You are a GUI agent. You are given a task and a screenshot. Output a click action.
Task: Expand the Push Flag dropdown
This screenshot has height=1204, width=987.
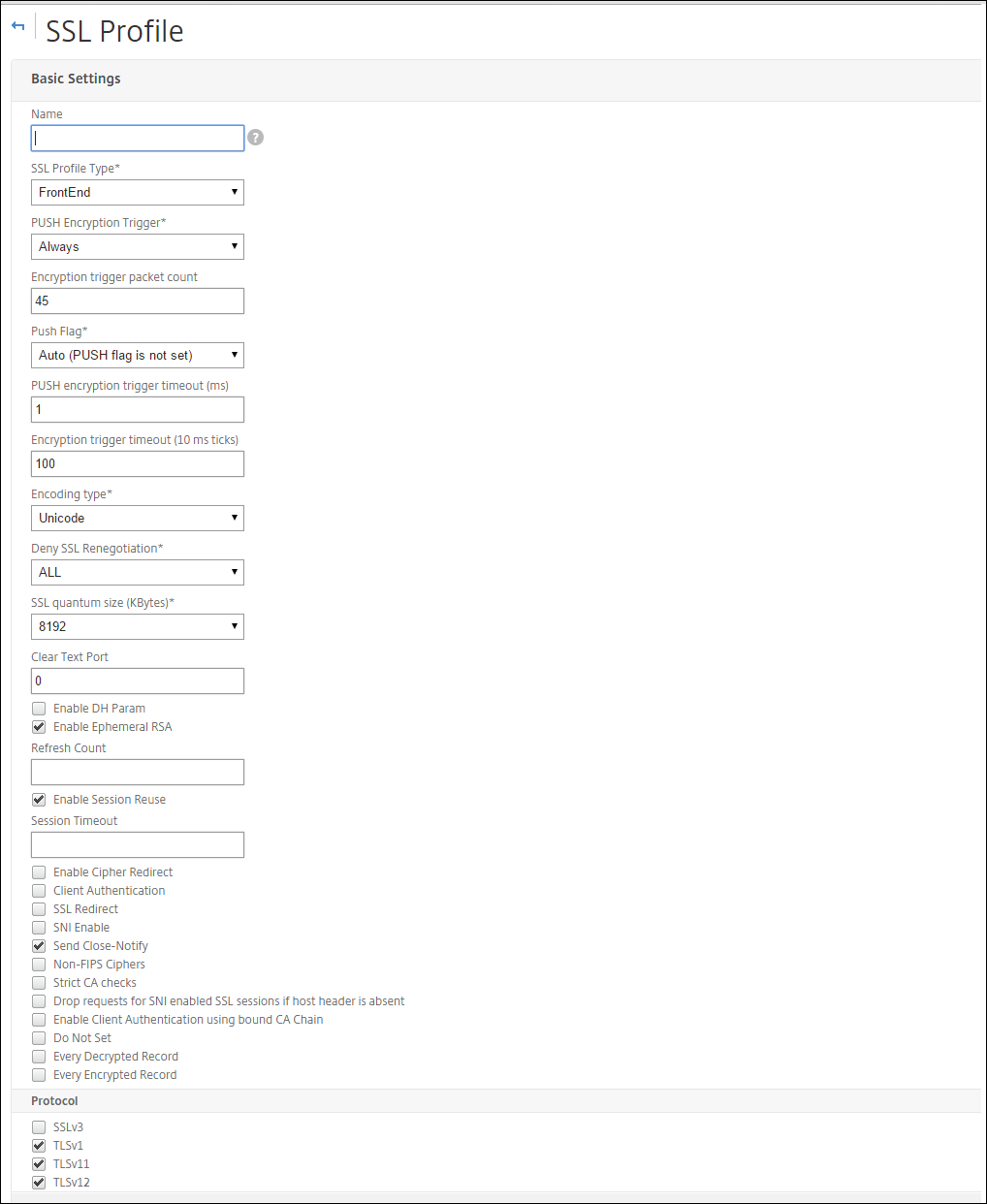click(138, 355)
